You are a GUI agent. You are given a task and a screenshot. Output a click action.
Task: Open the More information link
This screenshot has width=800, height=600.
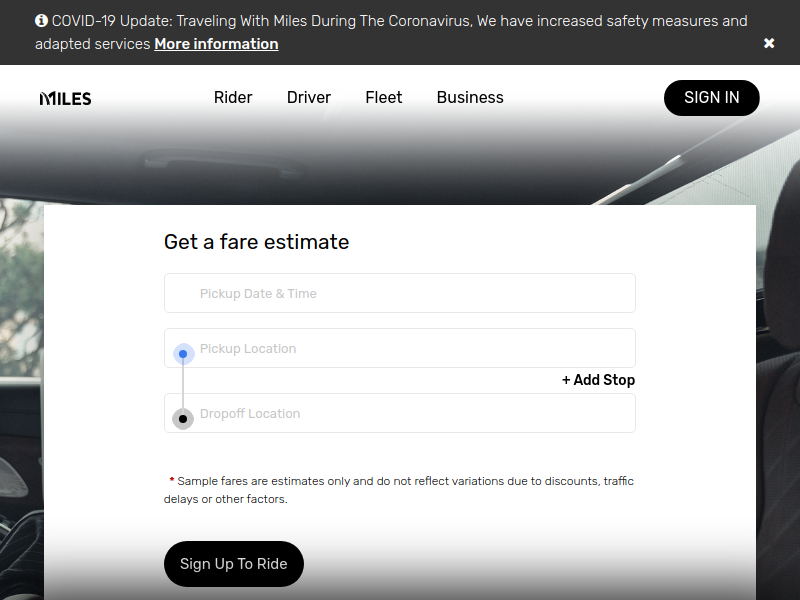216,44
